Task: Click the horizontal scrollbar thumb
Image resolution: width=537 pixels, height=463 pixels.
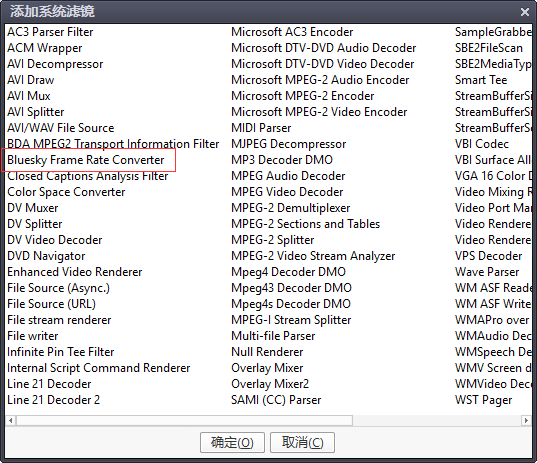Action: pyautogui.click(x=185, y=420)
